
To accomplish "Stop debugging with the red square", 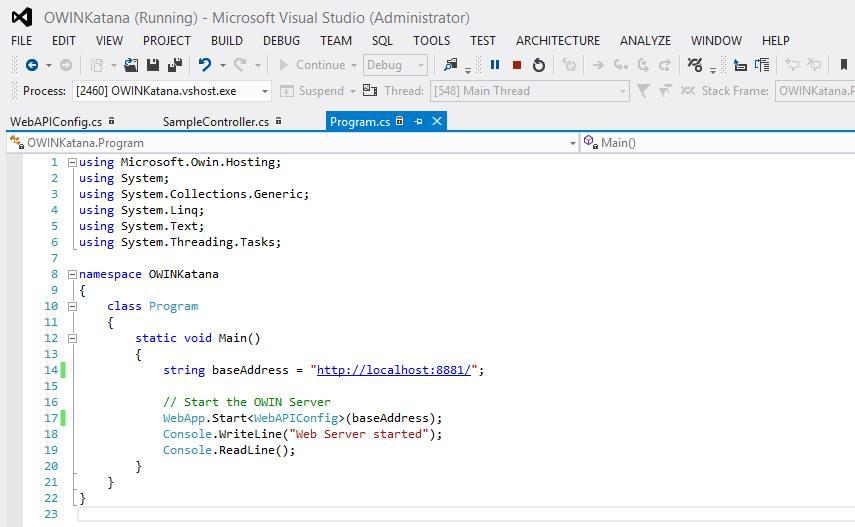I will [517, 65].
